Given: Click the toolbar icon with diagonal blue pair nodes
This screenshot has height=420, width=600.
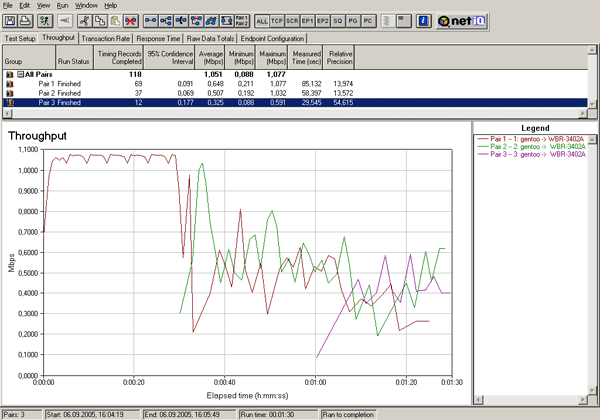Looking at the screenshot, I should coord(212,21).
